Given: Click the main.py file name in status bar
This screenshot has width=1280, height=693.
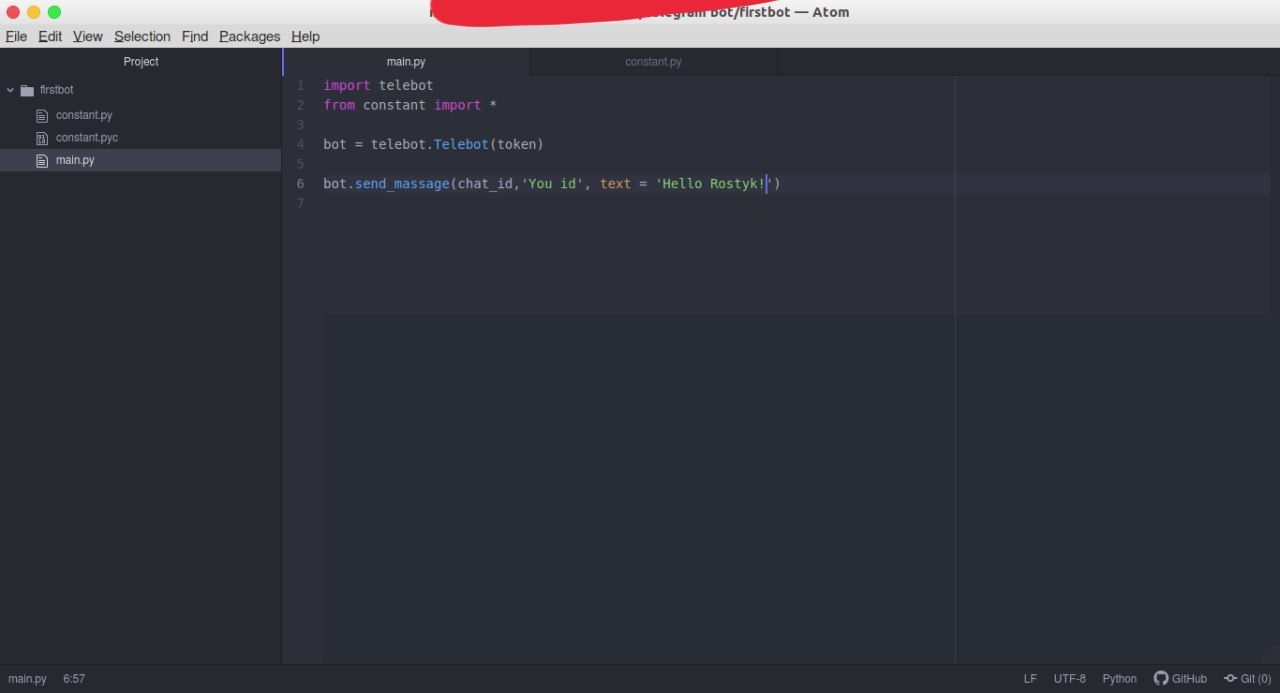Looking at the screenshot, I should [27, 678].
